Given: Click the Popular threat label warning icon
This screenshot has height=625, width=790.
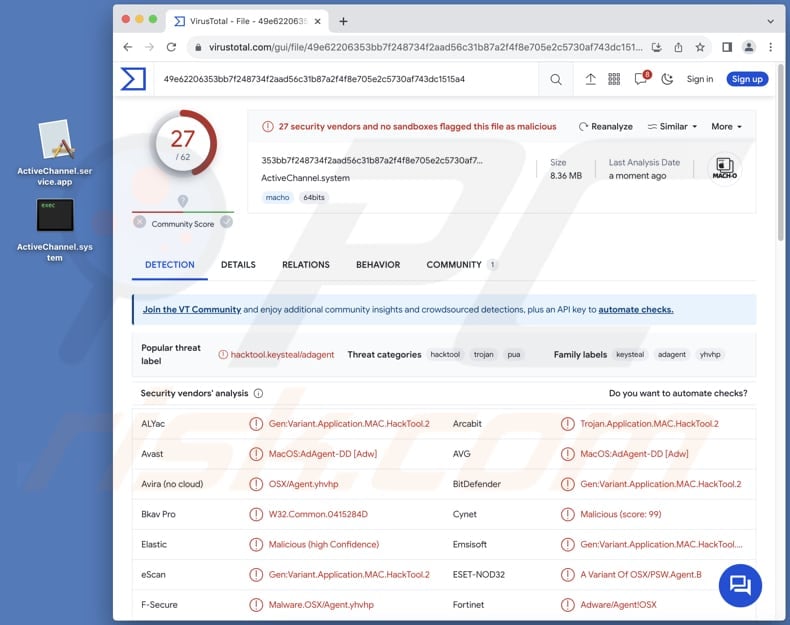Looking at the screenshot, I should (x=223, y=355).
